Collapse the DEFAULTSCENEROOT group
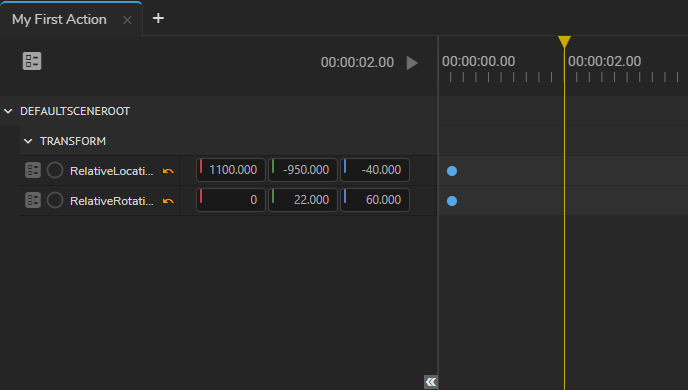 point(8,111)
